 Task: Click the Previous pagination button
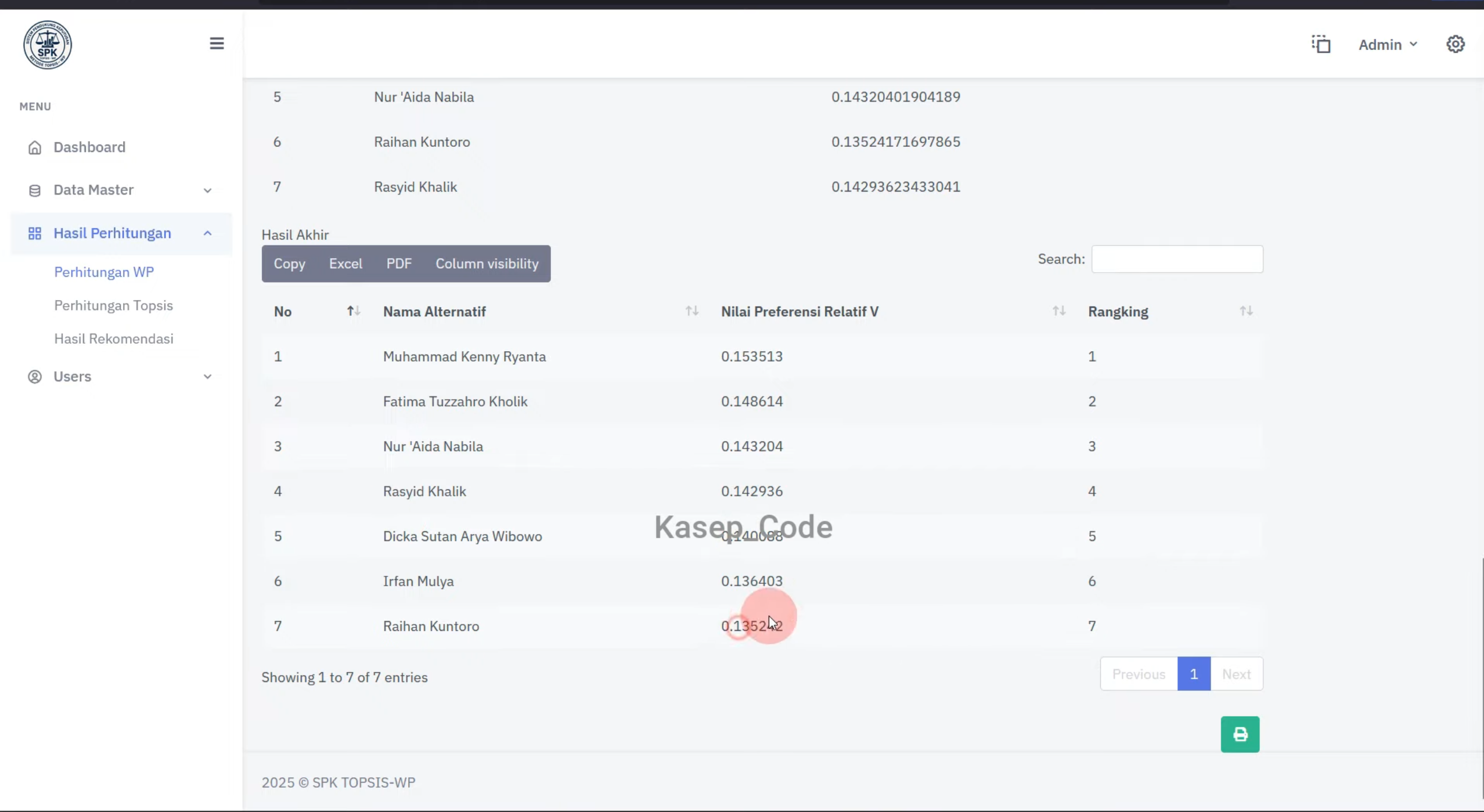tap(1139, 674)
